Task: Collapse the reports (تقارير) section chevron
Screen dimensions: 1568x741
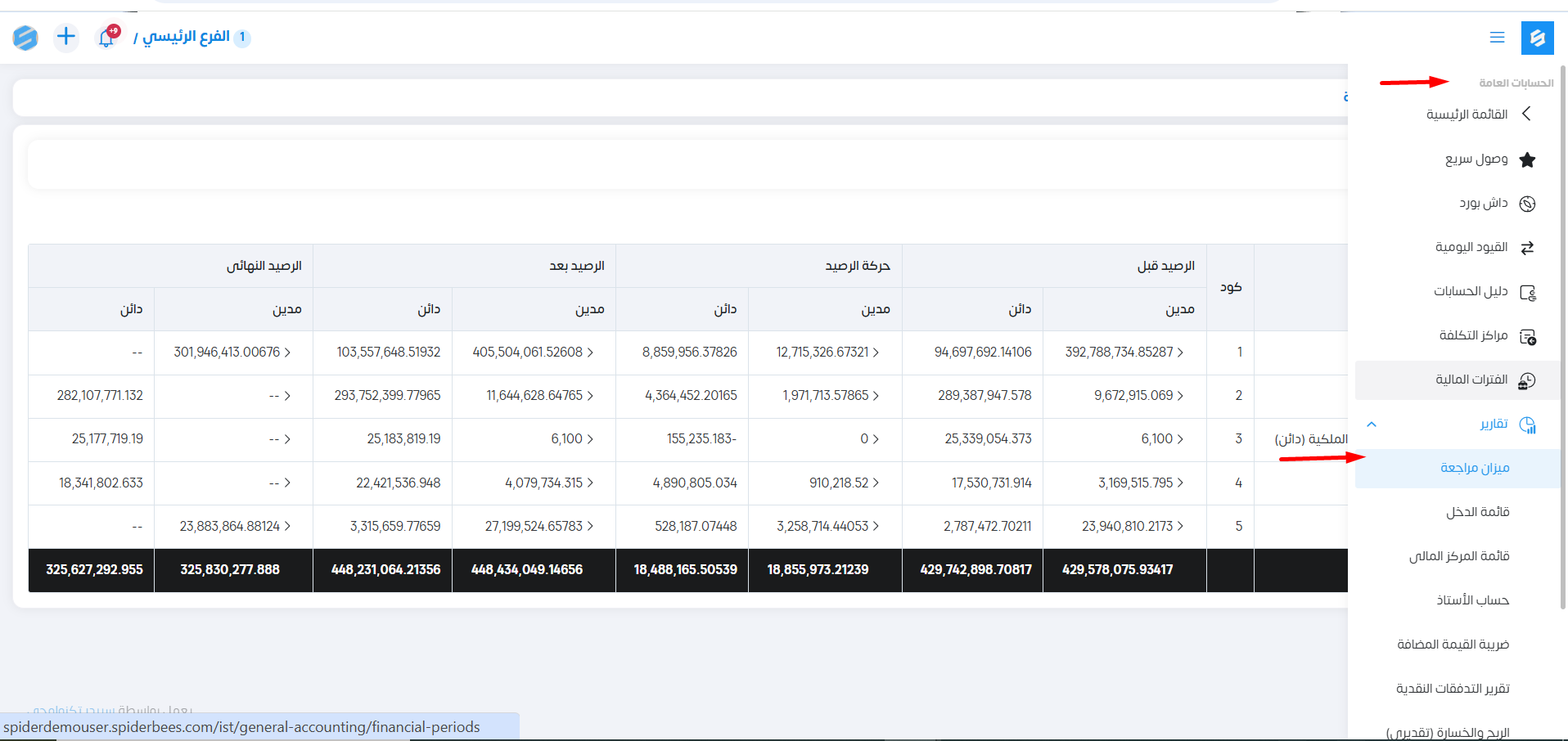Action: [1372, 424]
